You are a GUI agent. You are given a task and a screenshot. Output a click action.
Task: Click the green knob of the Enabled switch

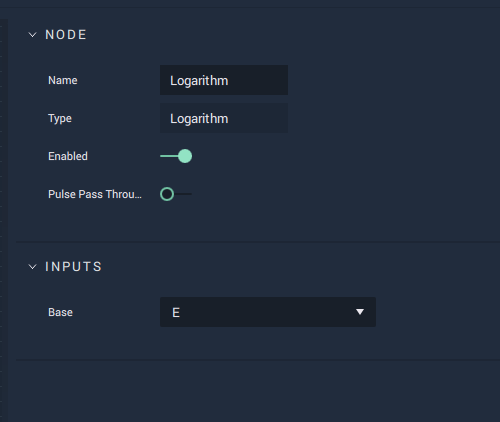pos(185,156)
